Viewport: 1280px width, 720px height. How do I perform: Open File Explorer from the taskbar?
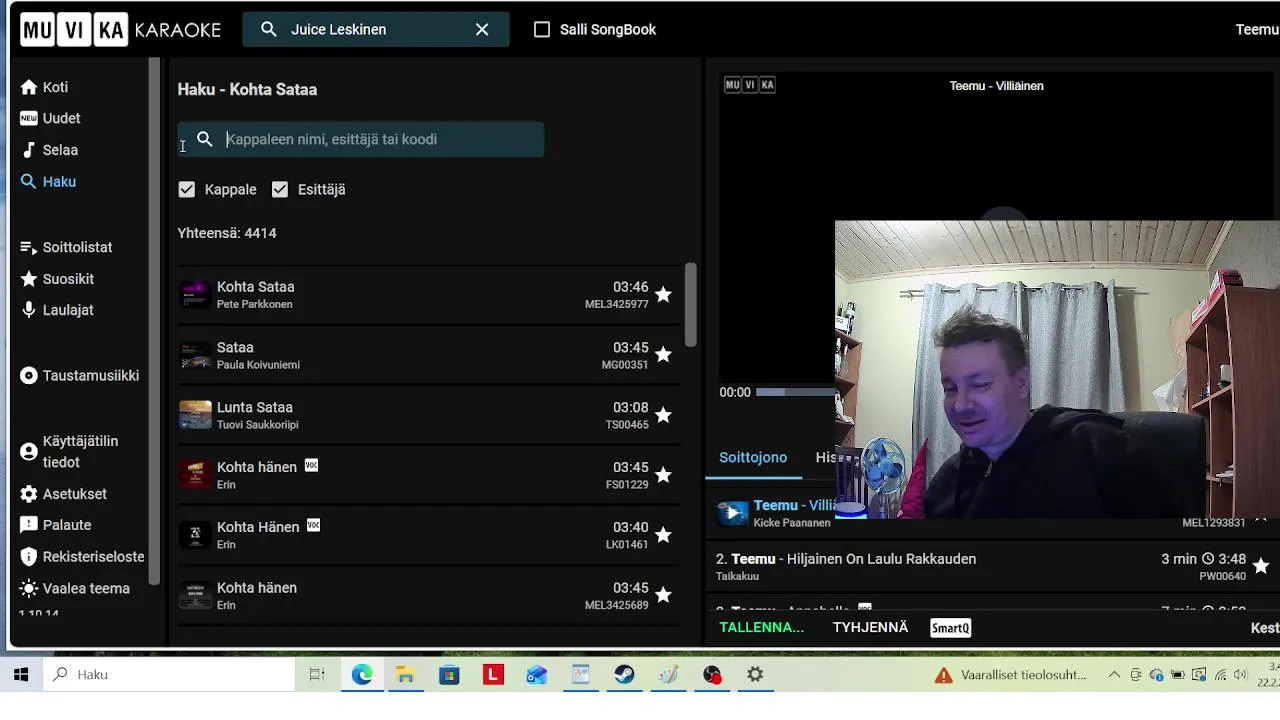(405, 675)
